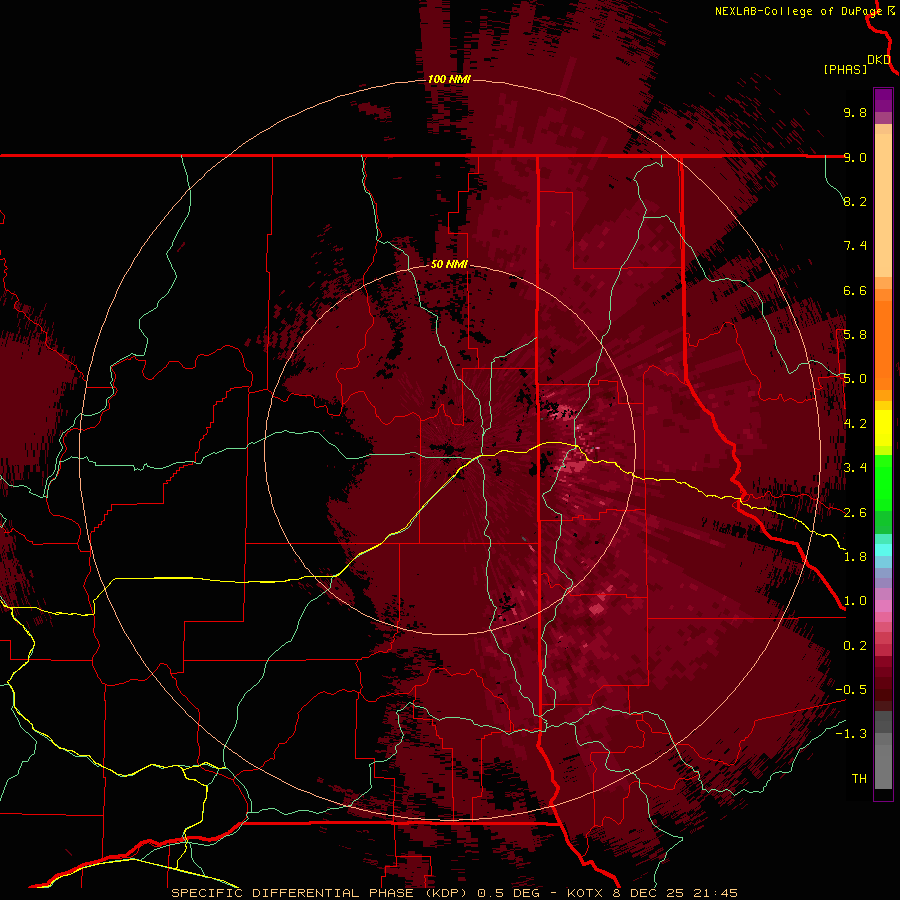Click the 5.0 color scale value

tap(855, 379)
